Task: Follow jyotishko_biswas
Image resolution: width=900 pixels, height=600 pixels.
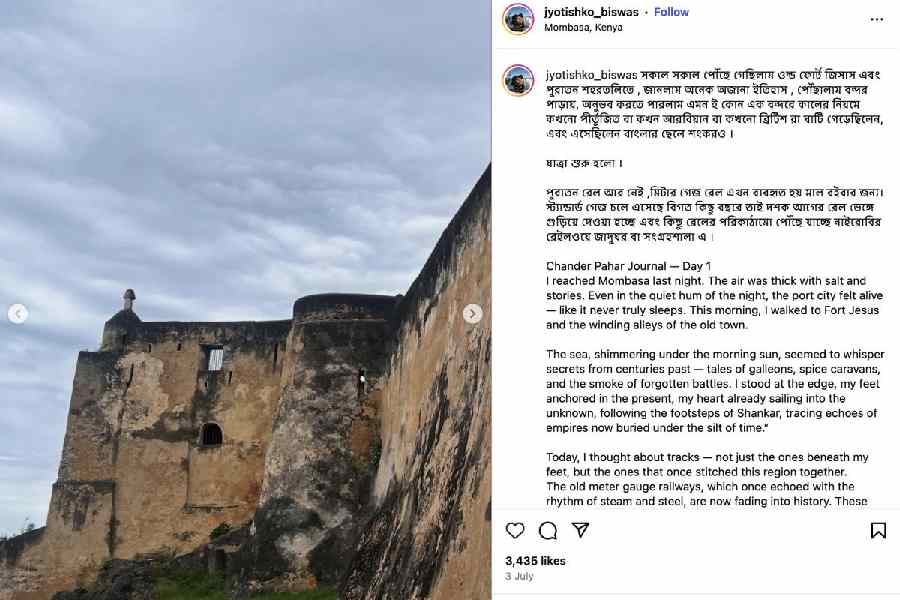Action: click(671, 12)
